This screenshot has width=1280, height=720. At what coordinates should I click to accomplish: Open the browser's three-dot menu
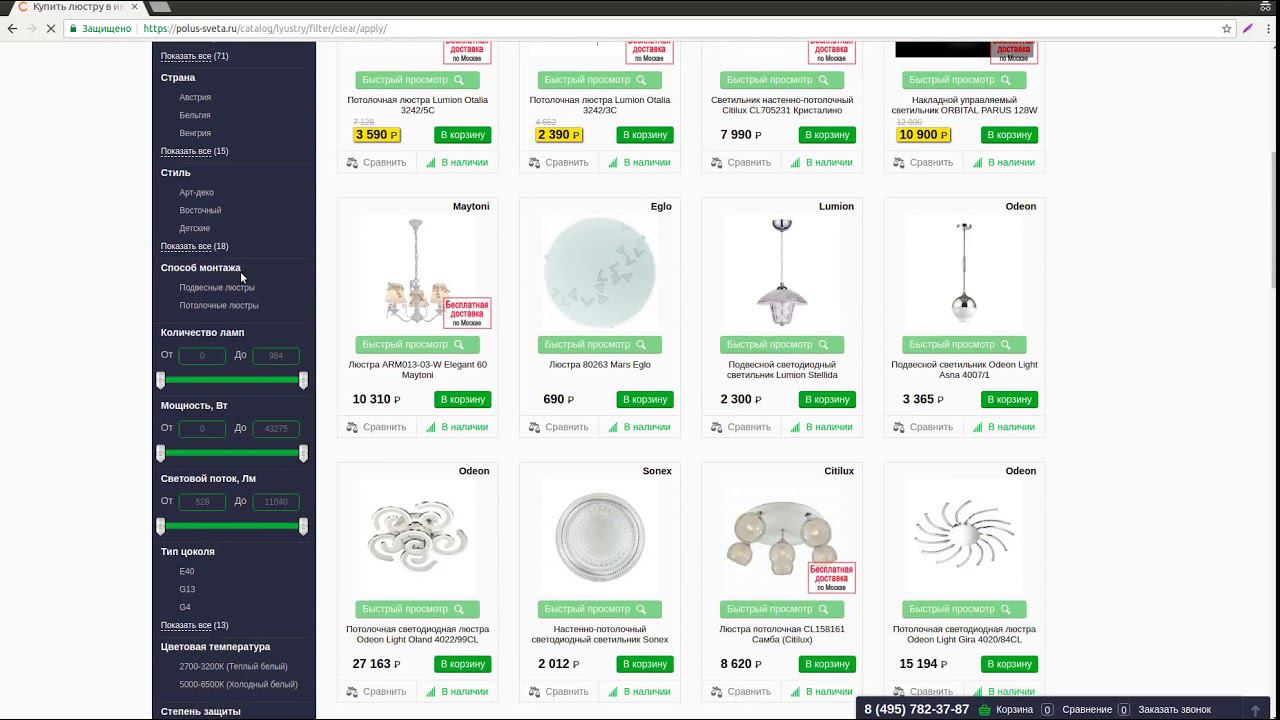click(1266, 29)
